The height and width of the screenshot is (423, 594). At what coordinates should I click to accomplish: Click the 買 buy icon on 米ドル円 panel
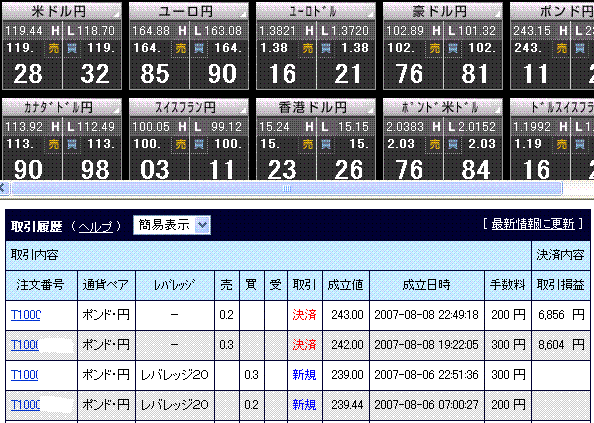[72, 48]
